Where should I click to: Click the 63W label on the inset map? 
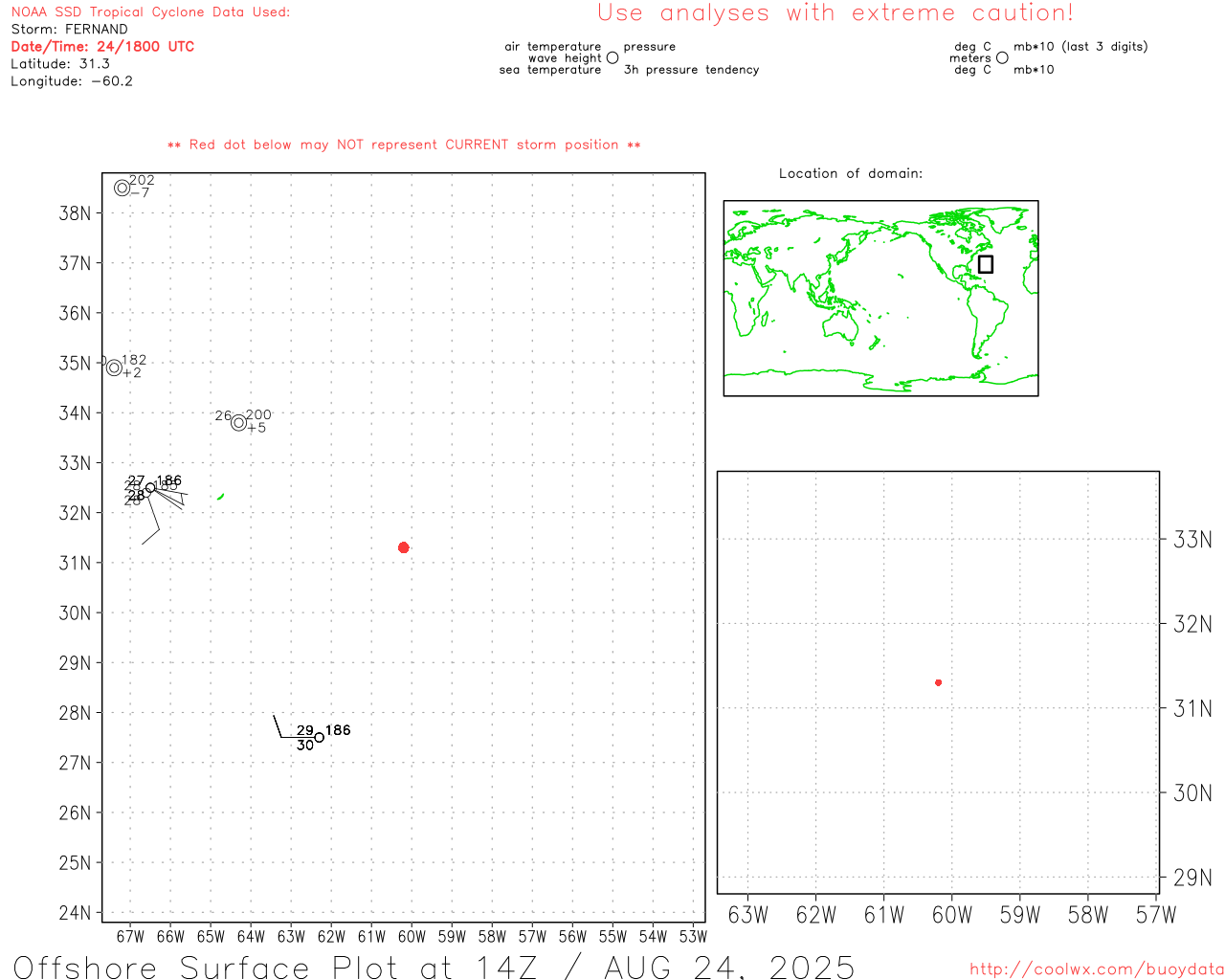coord(748,915)
